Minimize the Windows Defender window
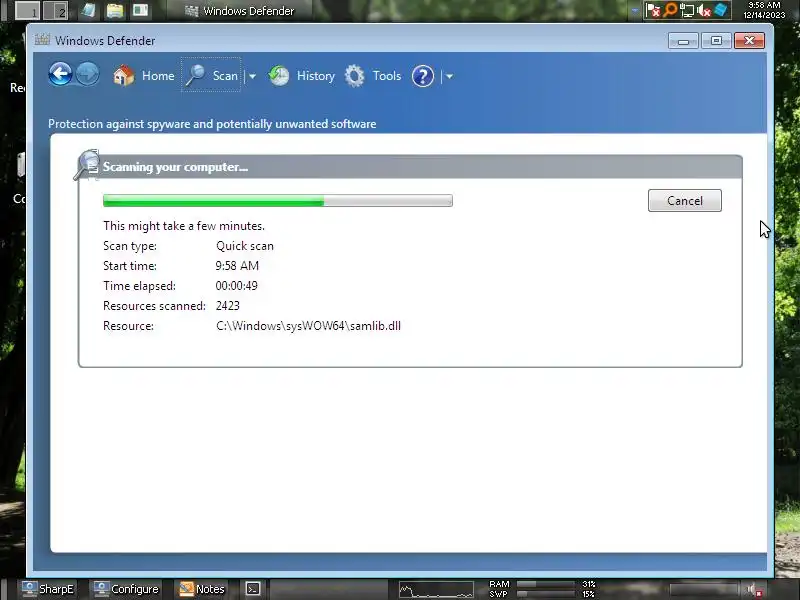 click(x=683, y=41)
